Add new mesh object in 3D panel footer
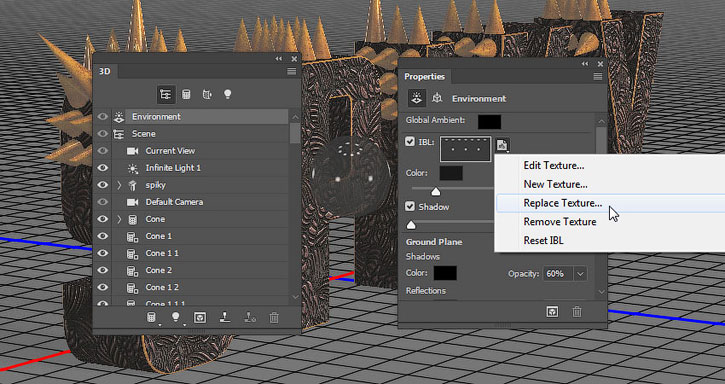This screenshot has width=725, height=384. (152, 317)
